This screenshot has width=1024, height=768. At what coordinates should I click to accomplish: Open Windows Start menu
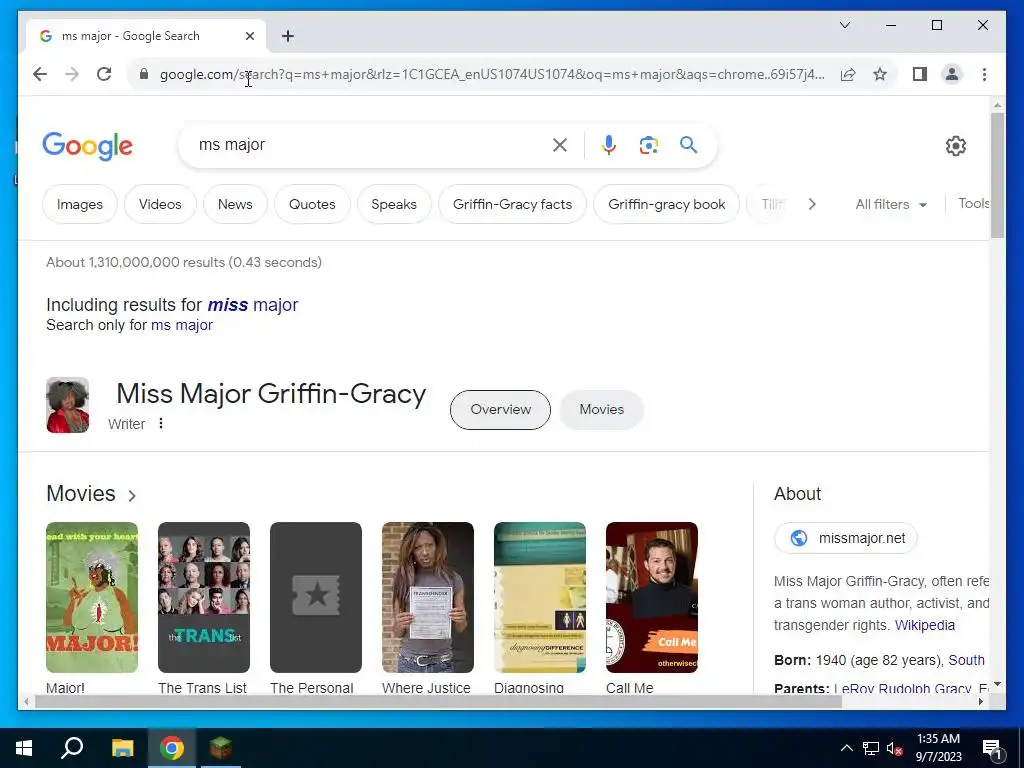pos(24,748)
